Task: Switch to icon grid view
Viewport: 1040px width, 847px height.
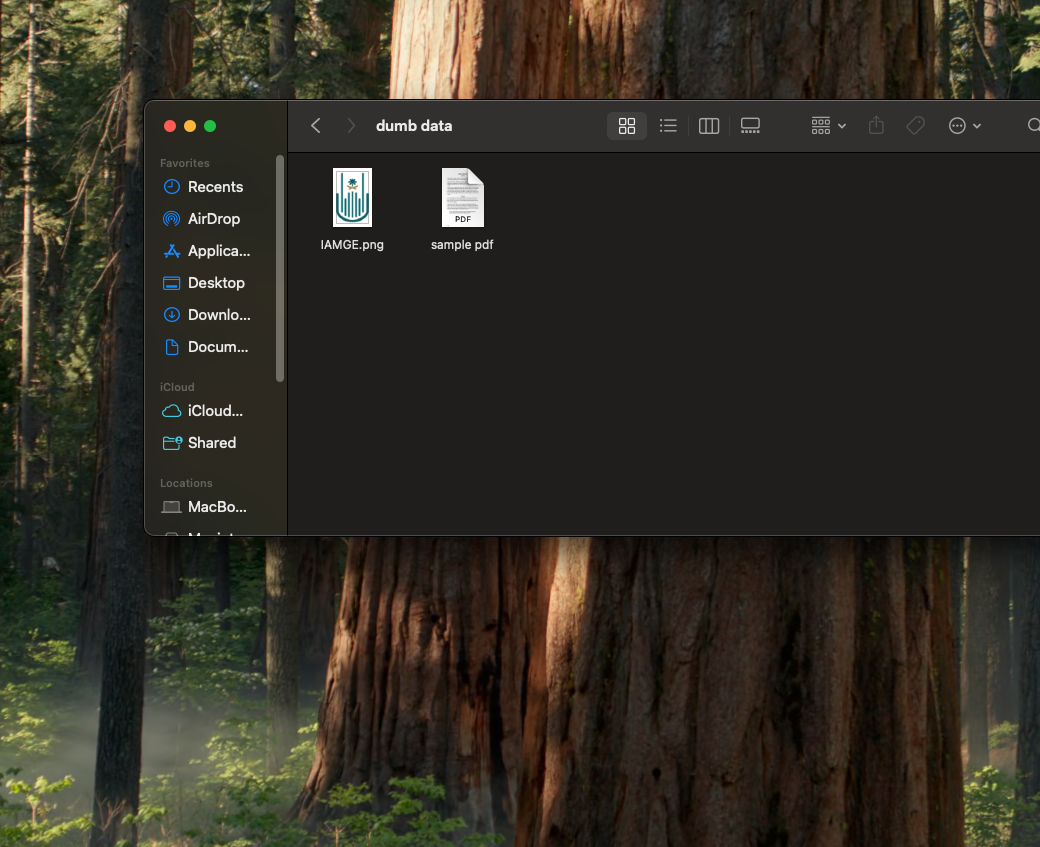Action: coord(627,126)
